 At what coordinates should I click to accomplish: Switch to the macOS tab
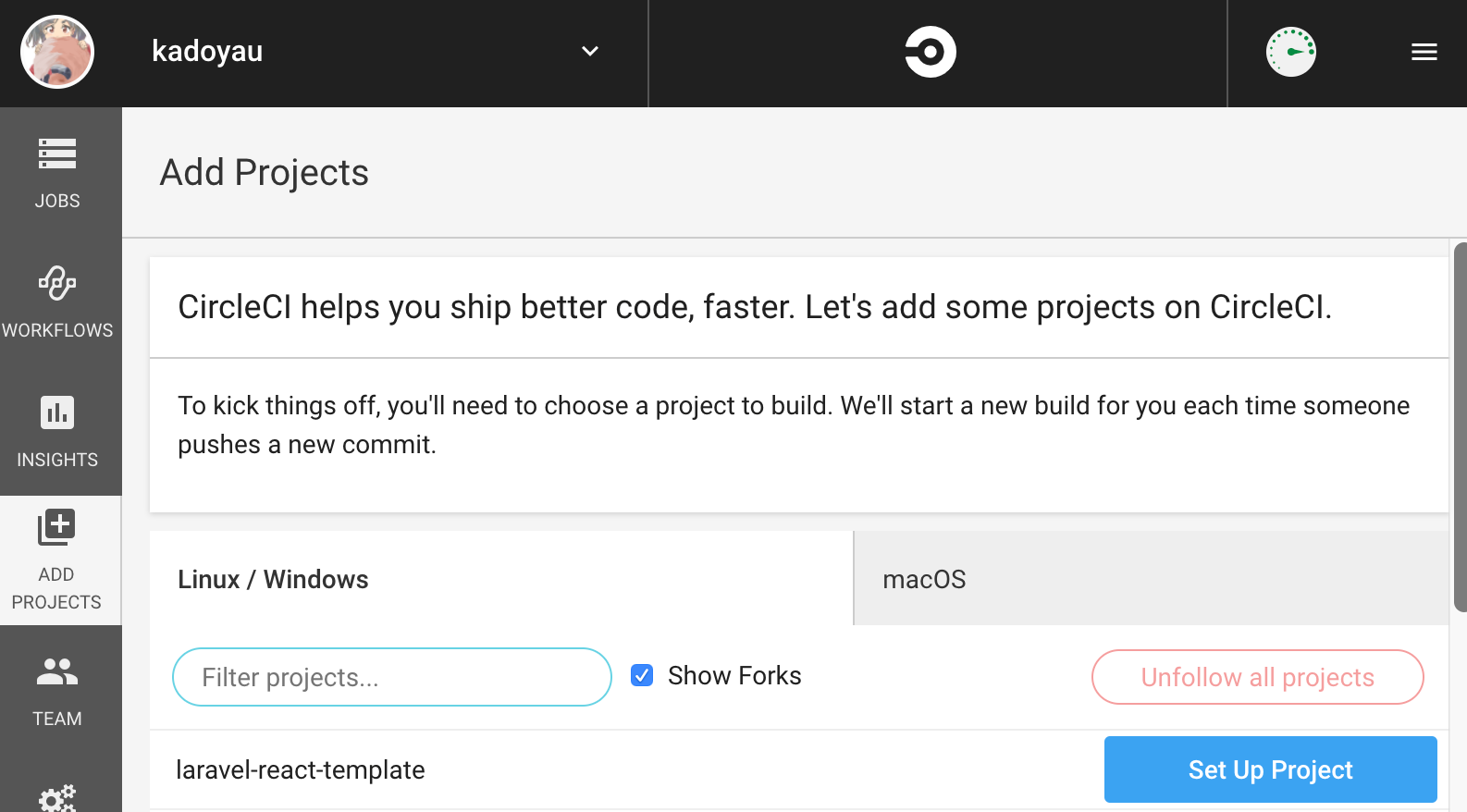924,580
